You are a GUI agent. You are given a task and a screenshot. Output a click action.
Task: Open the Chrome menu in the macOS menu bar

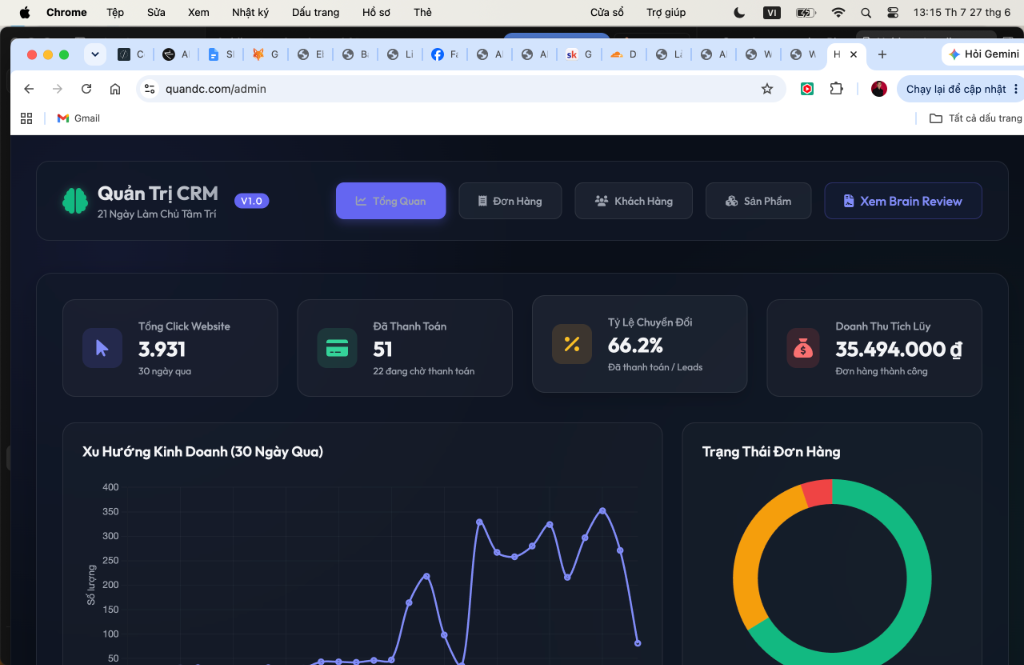pyautogui.click(x=67, y=12)
